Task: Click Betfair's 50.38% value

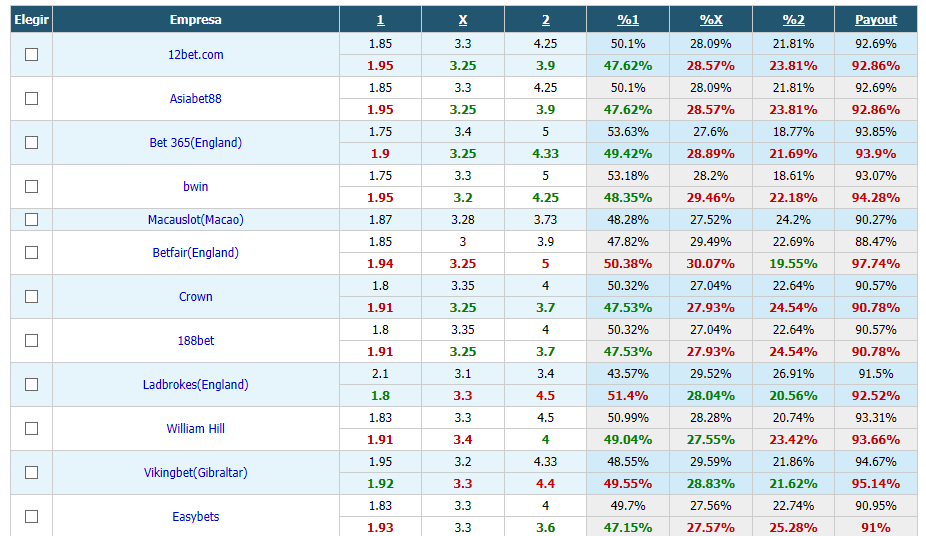Action: tap(628, 263)
